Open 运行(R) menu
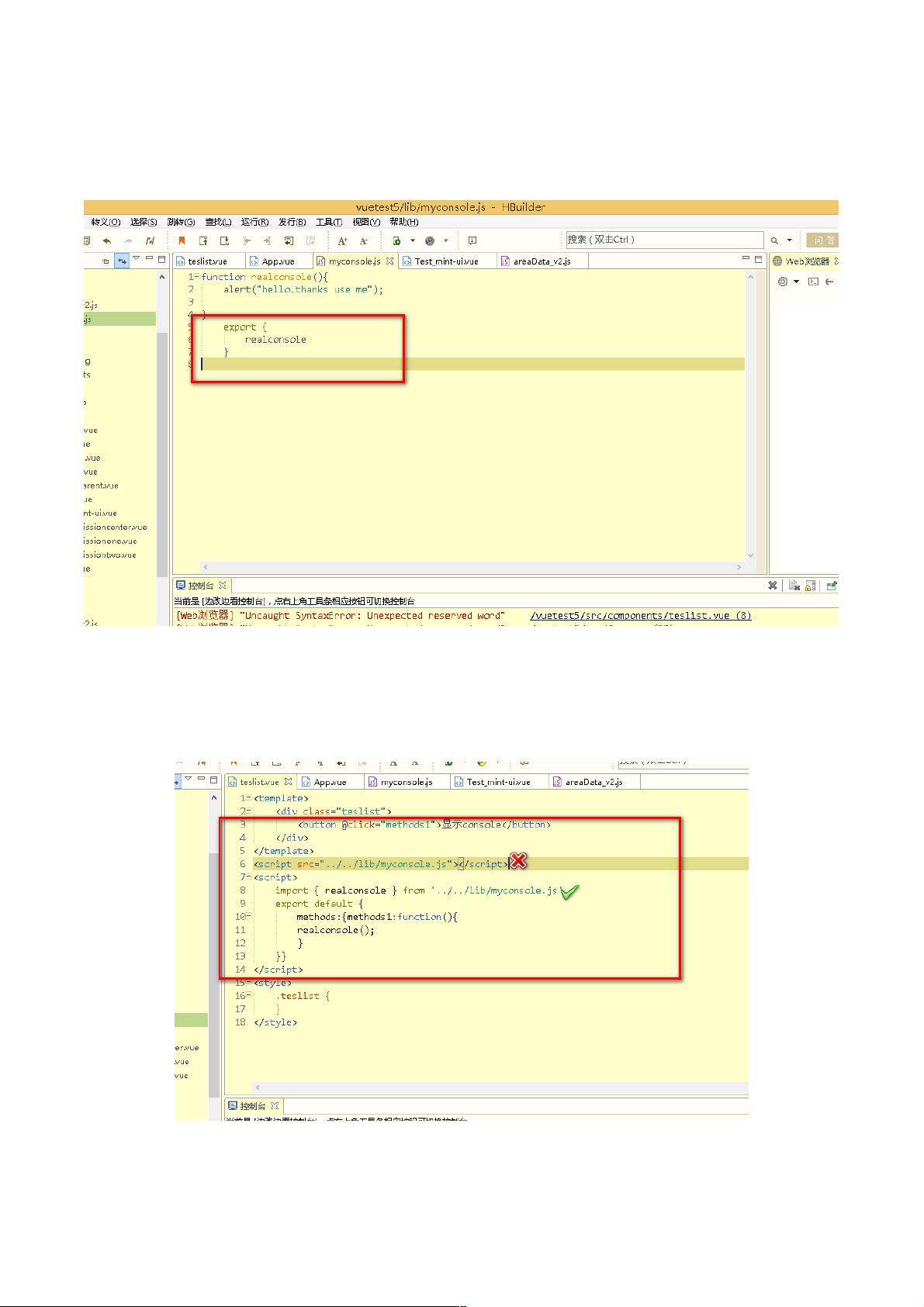Viewport: 924px width, 1307px height. point(254,222)
